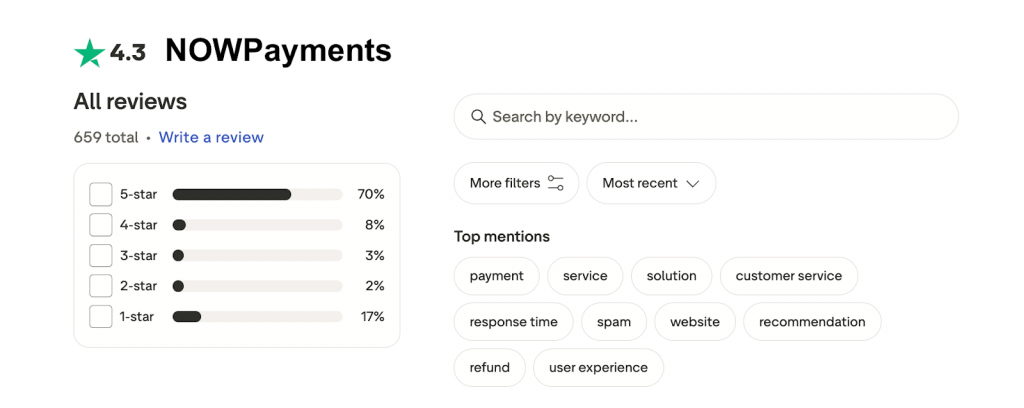This screenshot has width=1024, height=408.
Task: Follow the Write a review link
Action: (211, 137)
